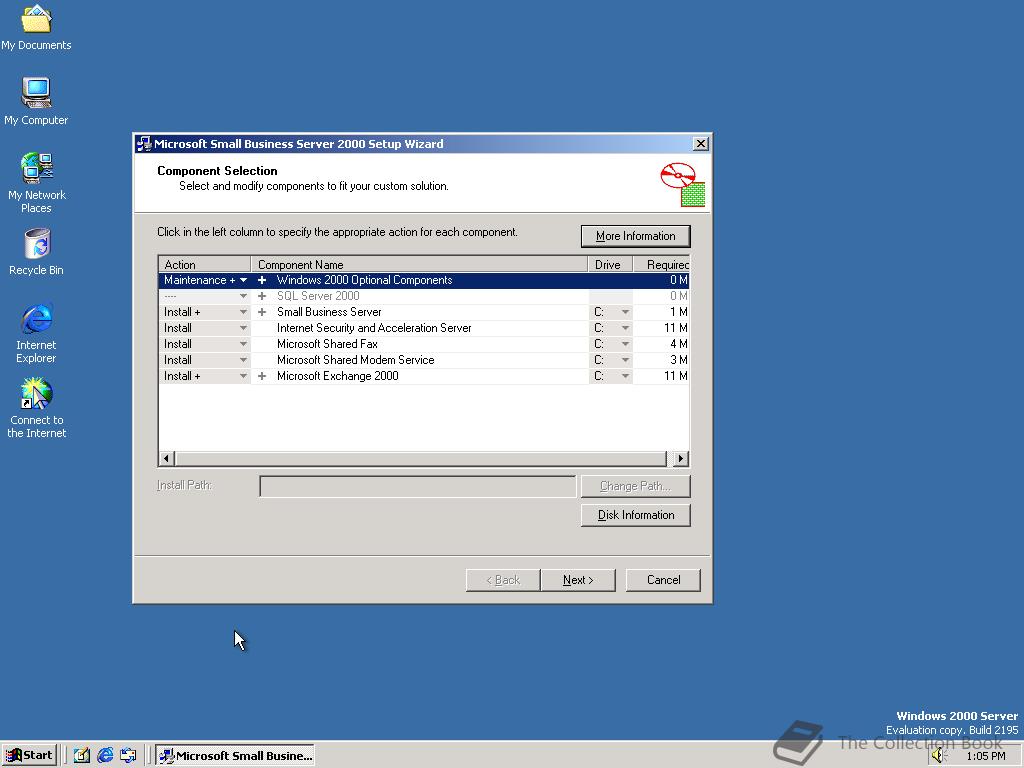The height and width of the screenshot is (768, 1024).
Task: Open the Start menu
Action: point(29,755)
